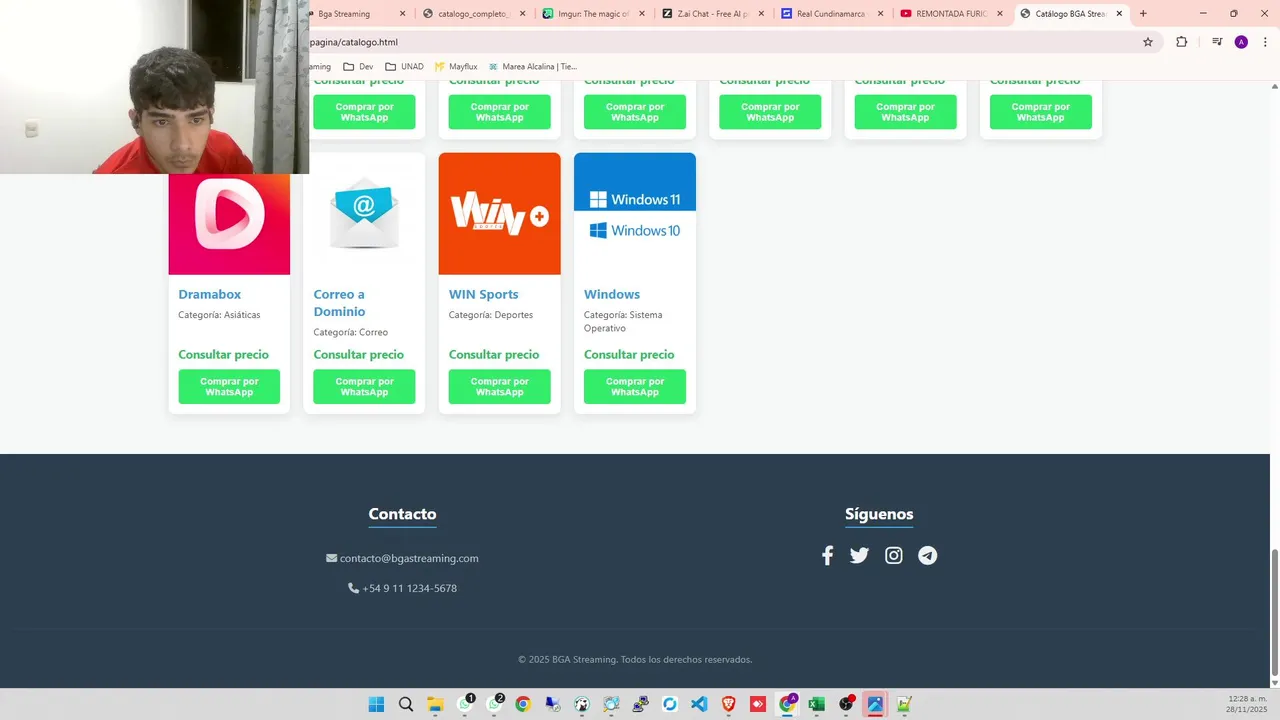
Task: Buy Correo a Dominio via WhatsApp button
Action: [364, 387]
